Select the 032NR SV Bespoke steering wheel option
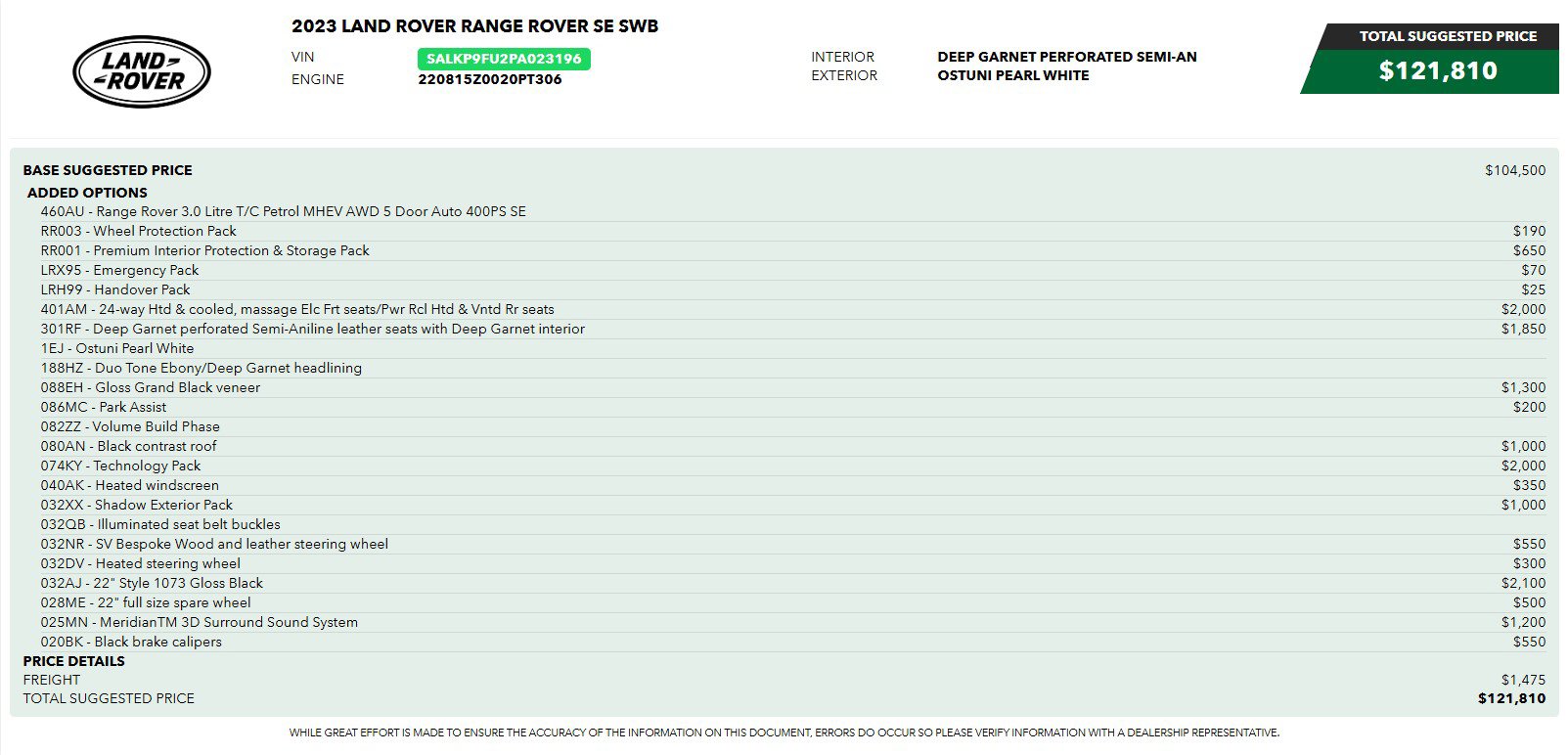Image resolution: width=1568 pixels, height=755 pixels. (x=793, y=544)
